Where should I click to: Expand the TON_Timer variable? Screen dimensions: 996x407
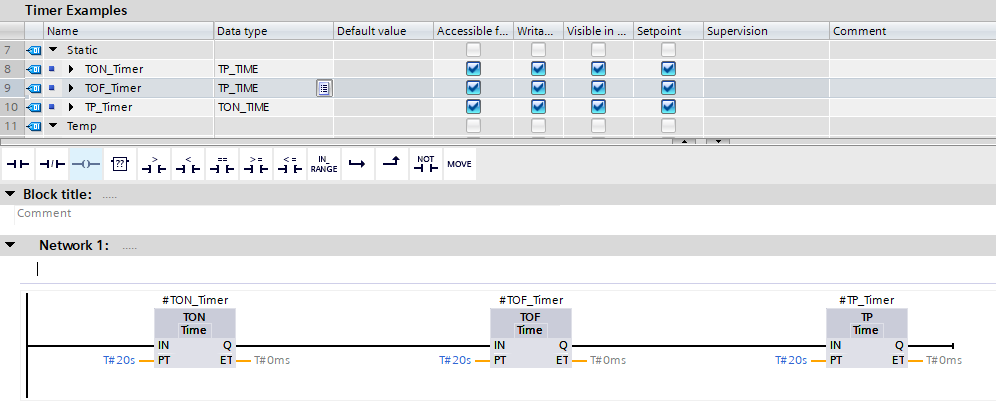click(71, 69)
